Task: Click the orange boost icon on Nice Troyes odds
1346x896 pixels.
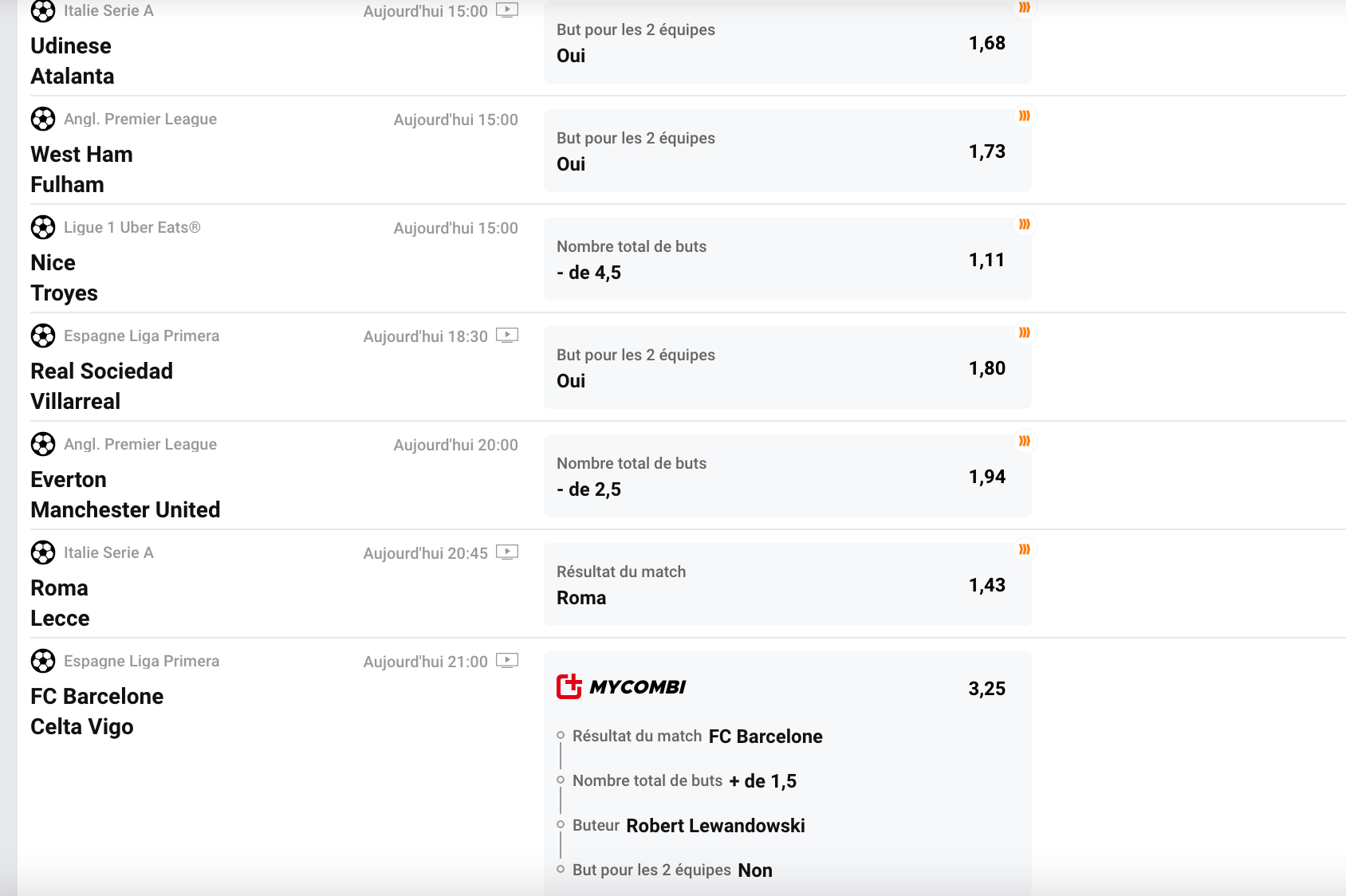Action: (1025, 224)
